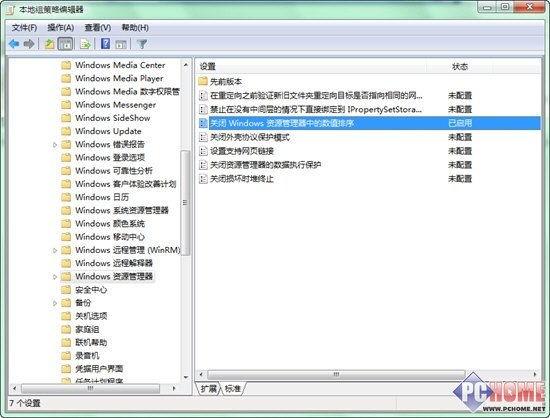Image resolution: width=550 pixels, height=418 pixels.
Task: Select 联机帮助 in the tree
Action: pos(91,342)
